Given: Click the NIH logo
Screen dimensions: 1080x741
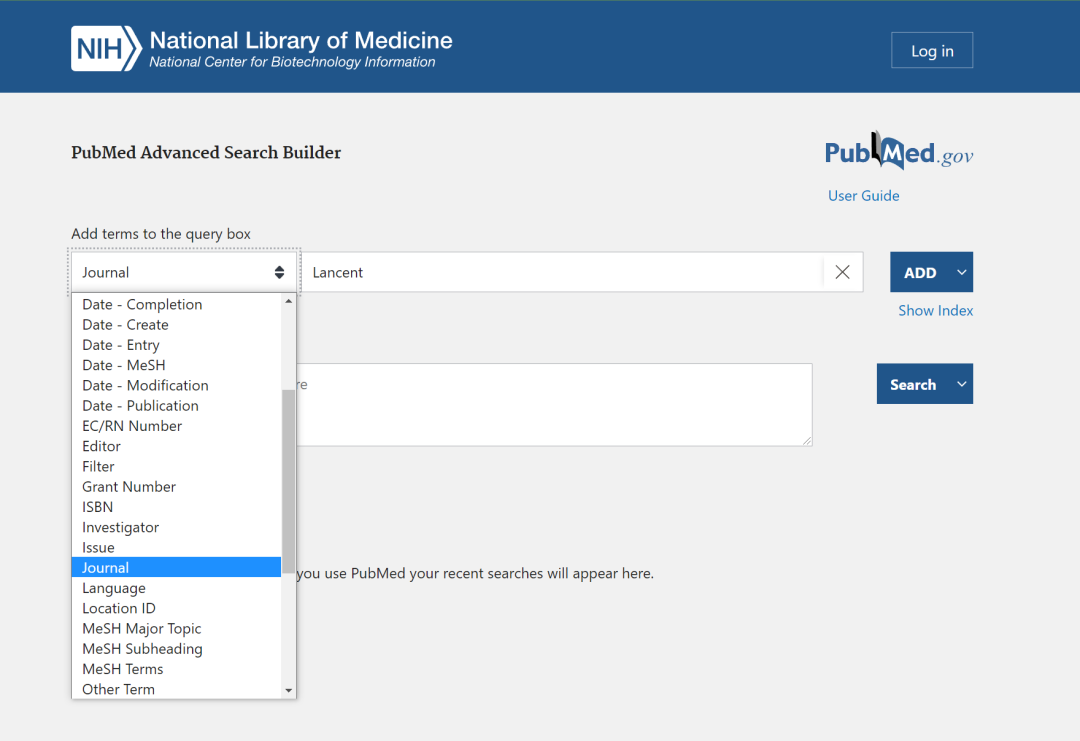Looking at the screenshot, I should tap(103, 47).
